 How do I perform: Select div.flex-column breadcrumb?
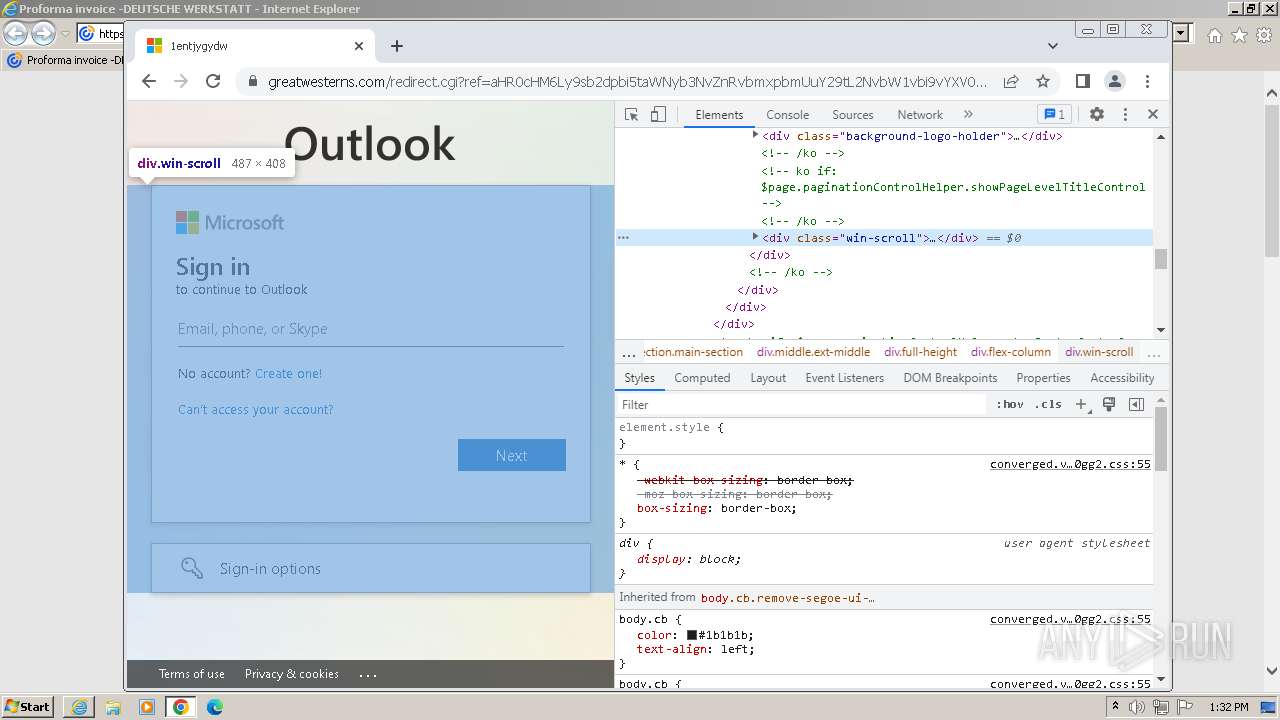pyautogui.click(x=1010, y=352)
